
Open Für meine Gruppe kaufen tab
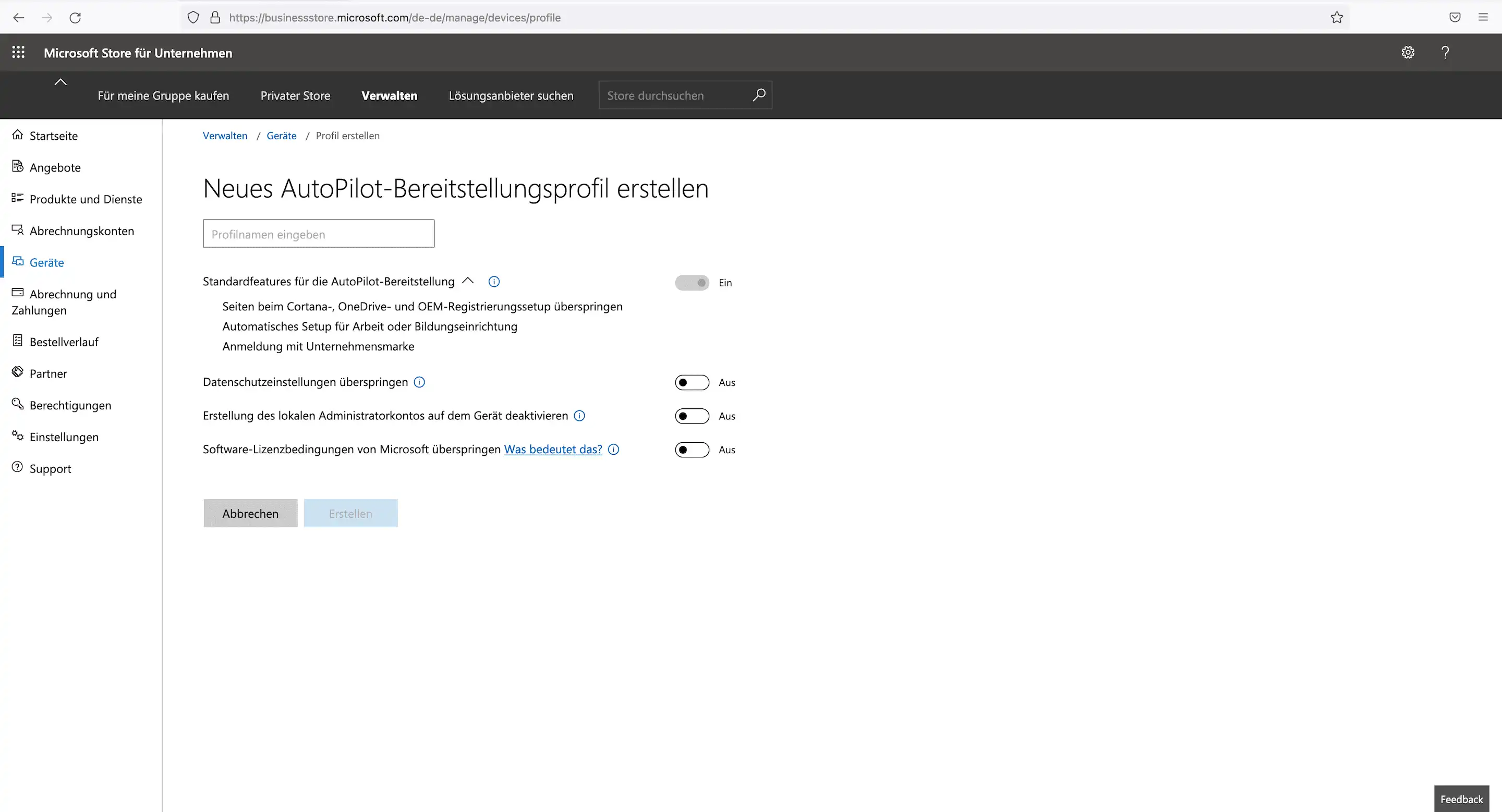(x=163, y=95)
